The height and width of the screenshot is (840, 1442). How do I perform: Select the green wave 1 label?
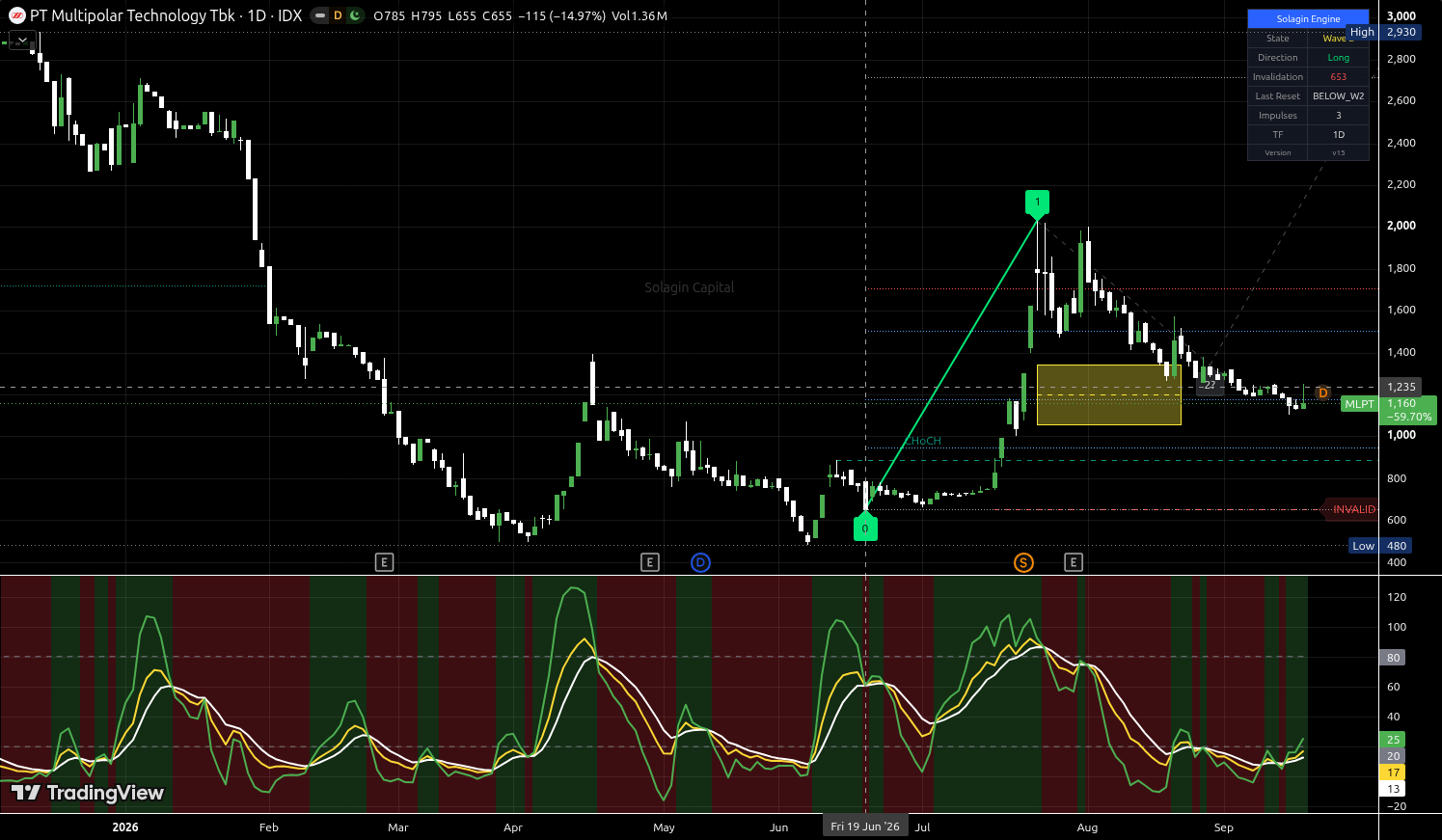tap(1037, 203)
